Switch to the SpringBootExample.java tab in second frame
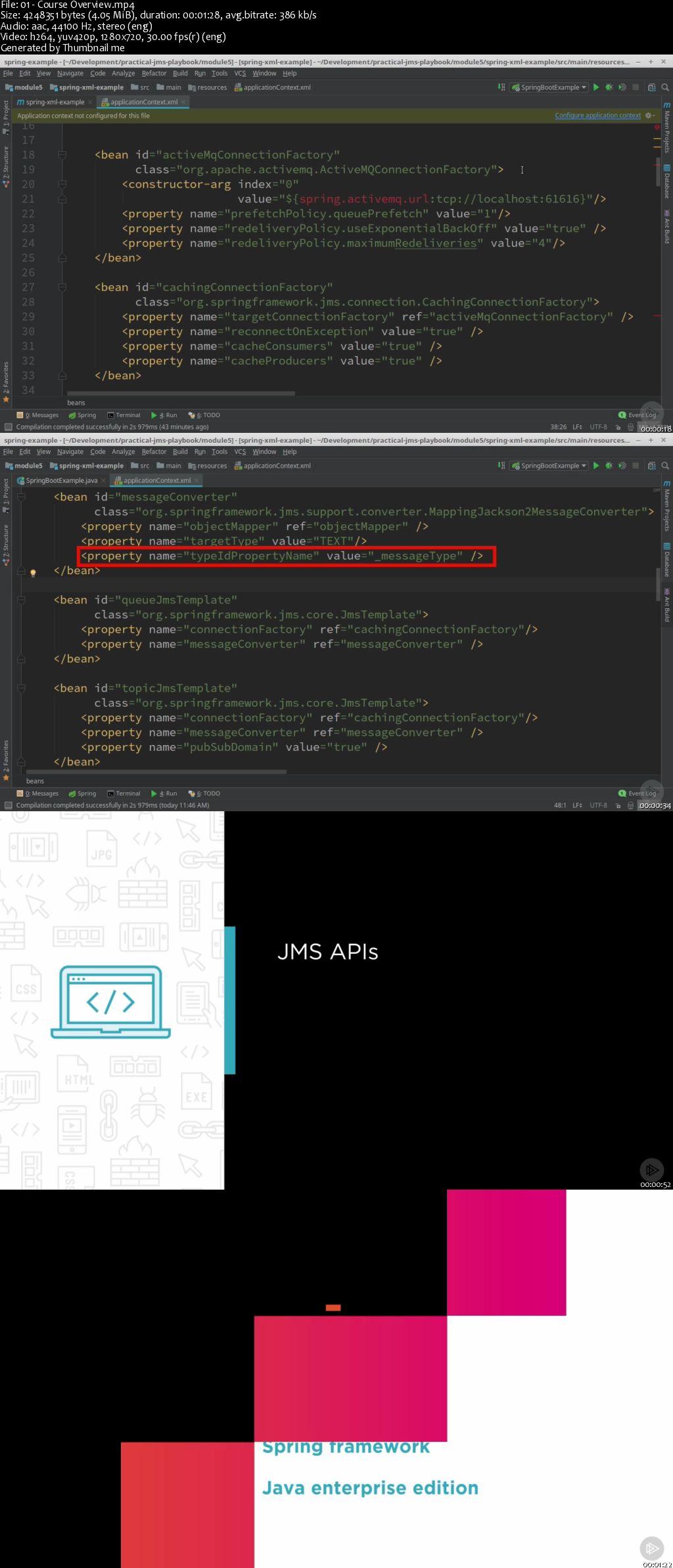673x1568 pixels. 61,480
